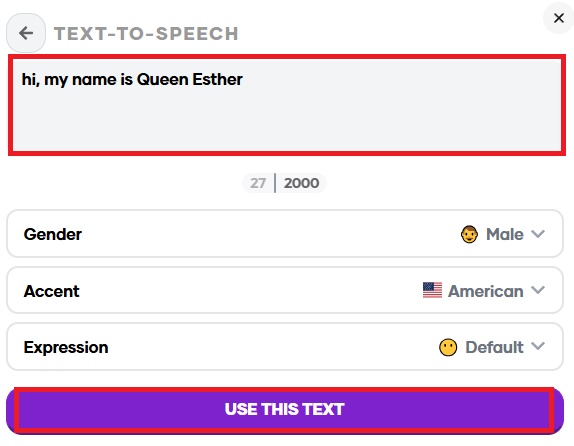Click the Expression row label
The image size is (574, 446).
tap(66, 347)
